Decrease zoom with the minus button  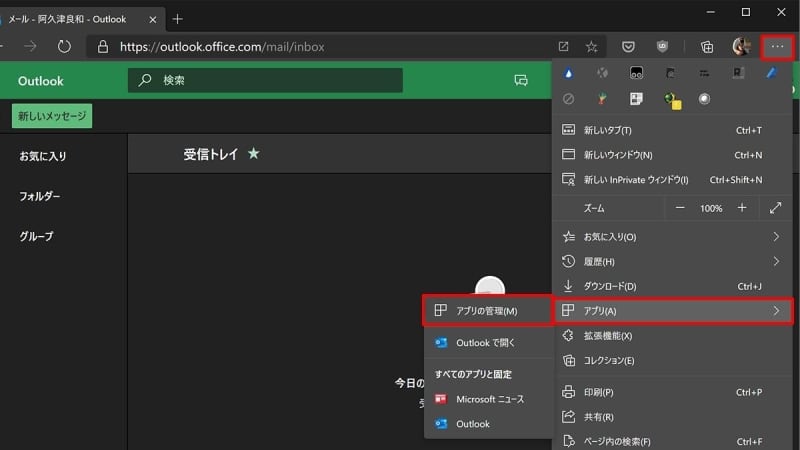coord(680,208)
